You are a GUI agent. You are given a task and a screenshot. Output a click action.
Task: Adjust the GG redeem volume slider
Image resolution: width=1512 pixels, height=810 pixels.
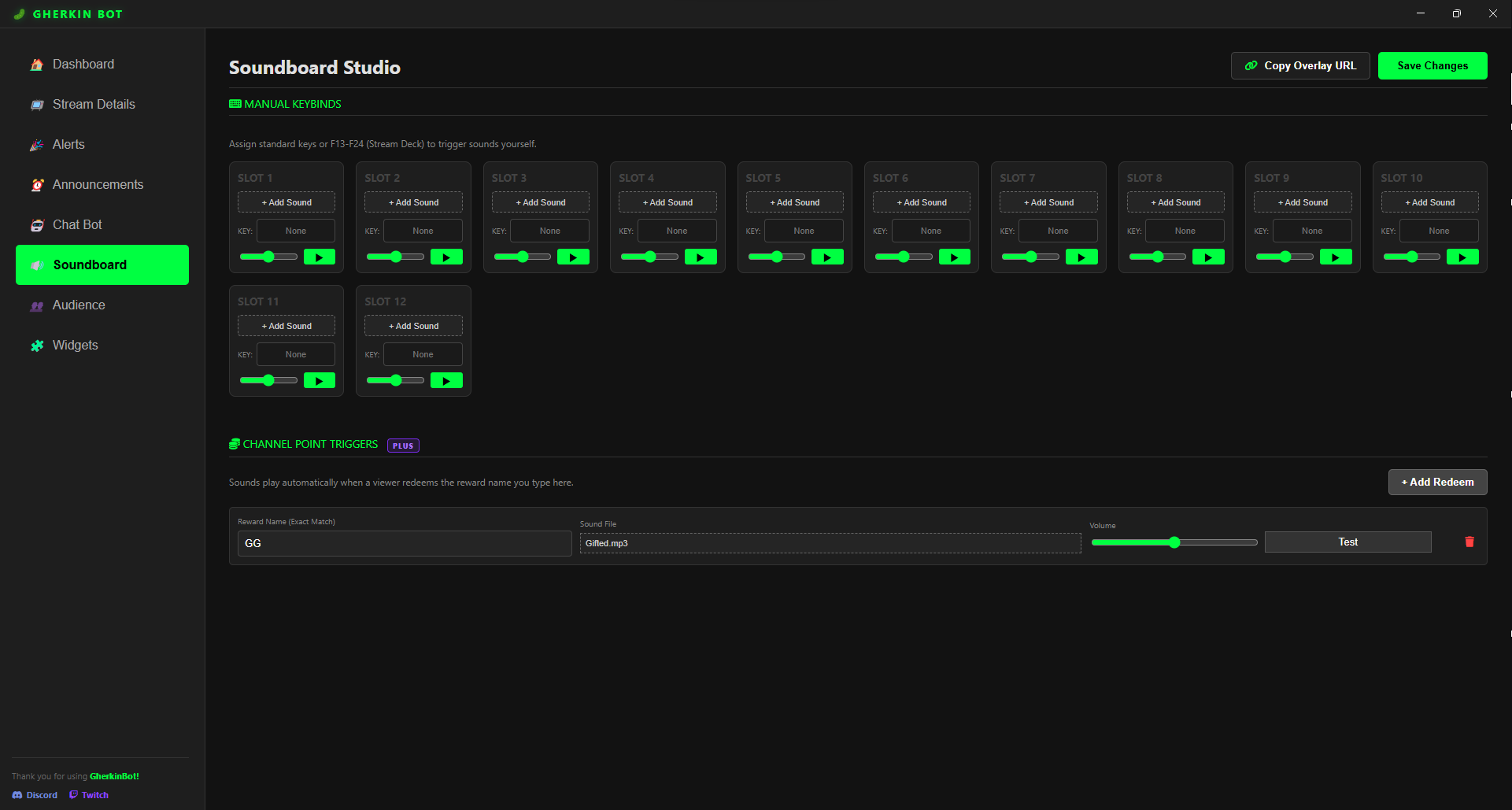coord(1174,542)
